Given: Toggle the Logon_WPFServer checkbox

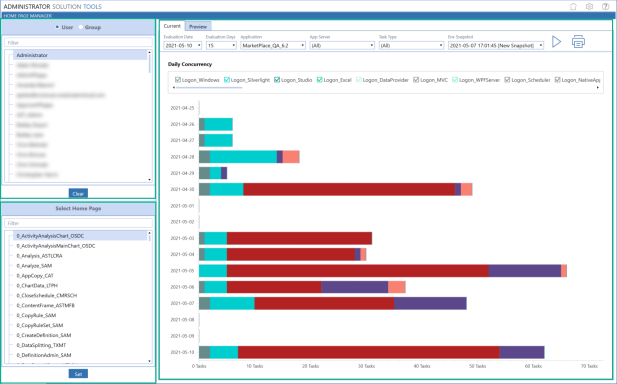Looking at the screenshot, I should point(455,80).
